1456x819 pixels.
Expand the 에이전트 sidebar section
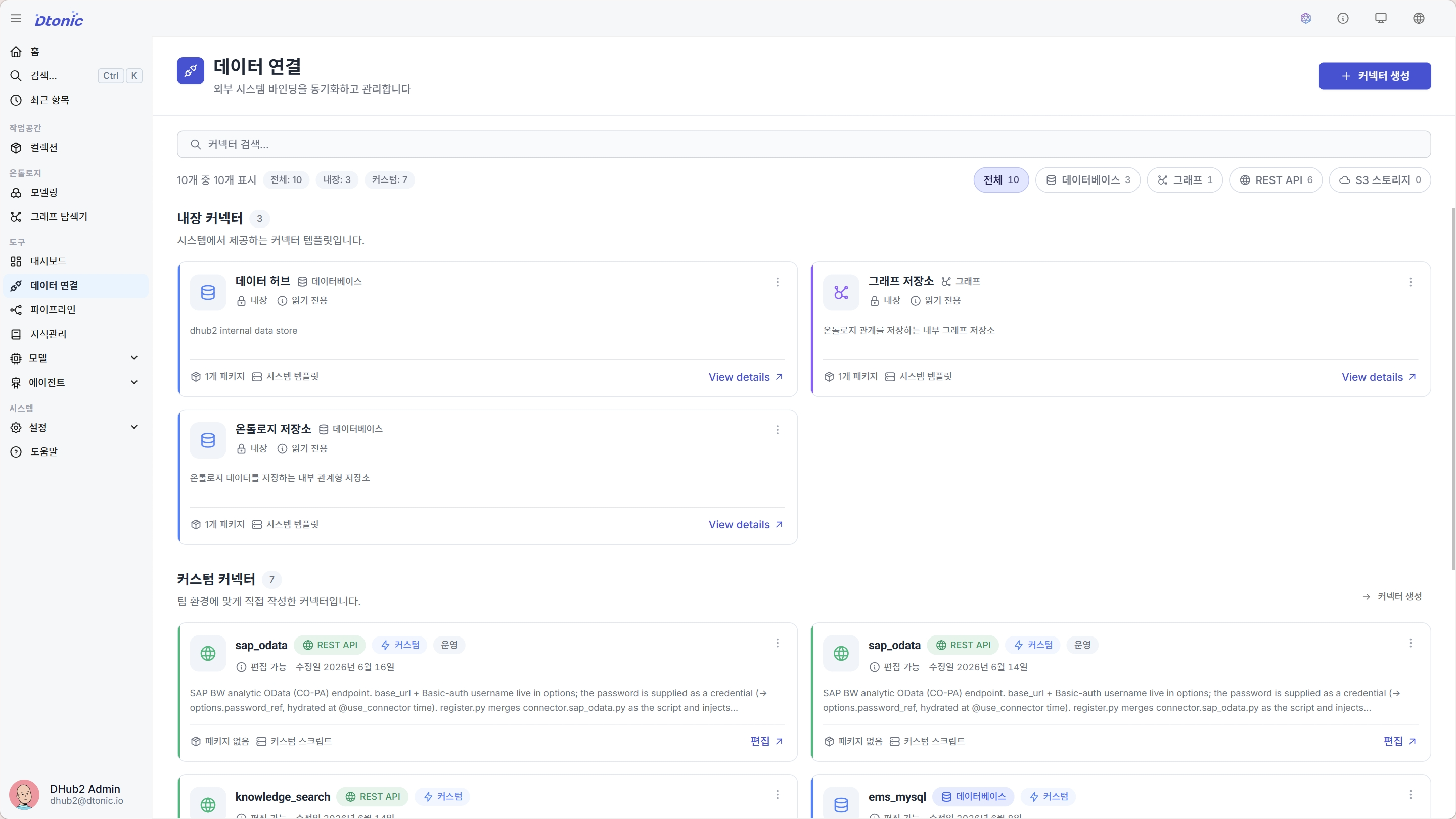click(x=76, y=383)
